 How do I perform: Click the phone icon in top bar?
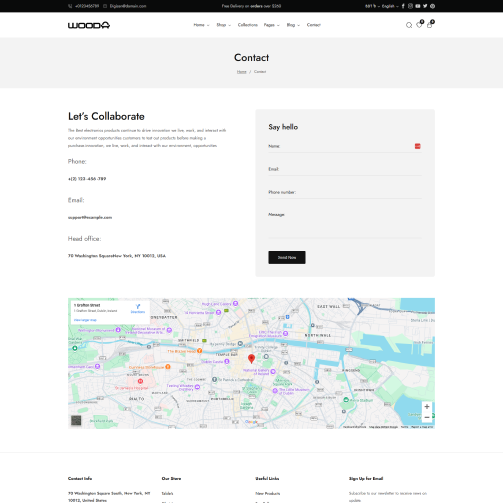click(70, 6)
